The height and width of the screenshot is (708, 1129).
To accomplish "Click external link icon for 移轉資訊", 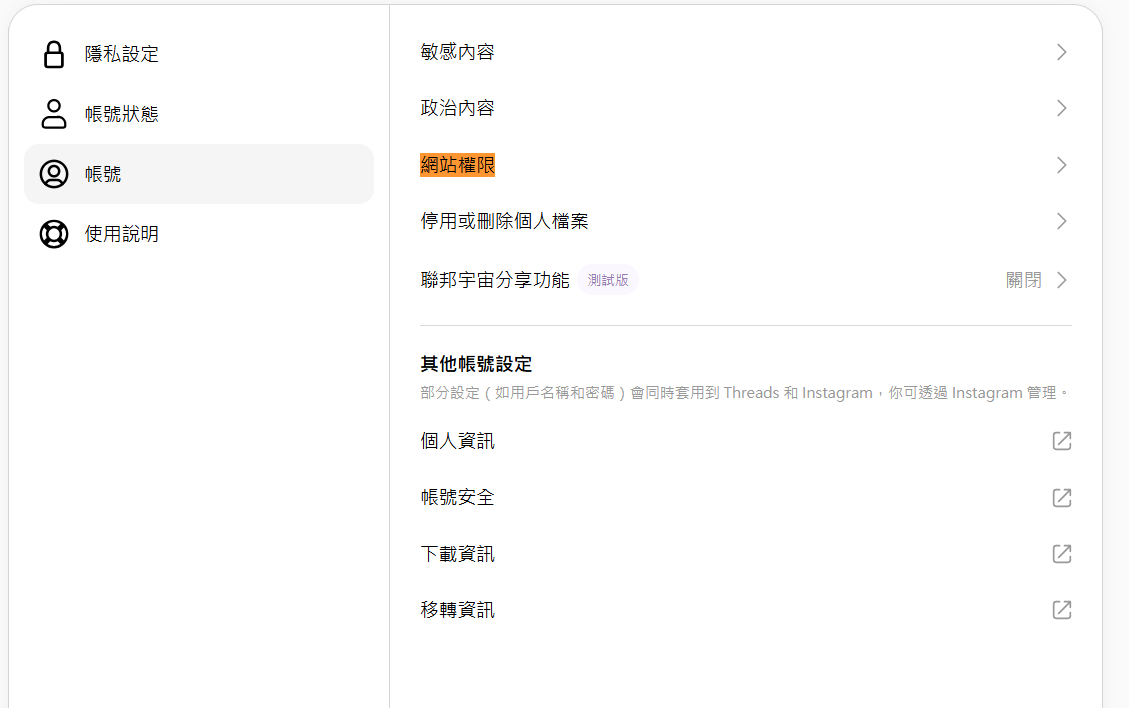I will pyautogui.click(x=1062, y=610).
